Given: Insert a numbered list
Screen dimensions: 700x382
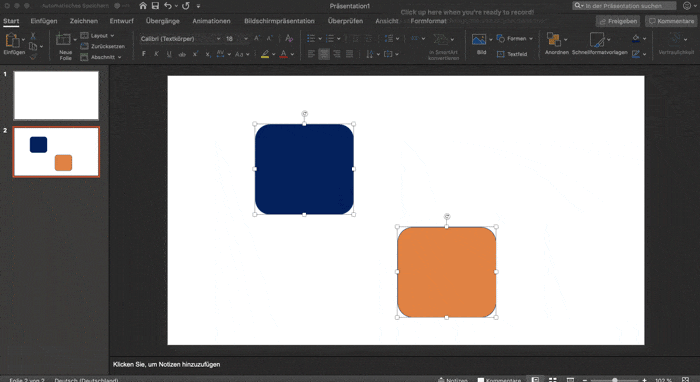Looking at the screenshot, I should coord(330,39).
